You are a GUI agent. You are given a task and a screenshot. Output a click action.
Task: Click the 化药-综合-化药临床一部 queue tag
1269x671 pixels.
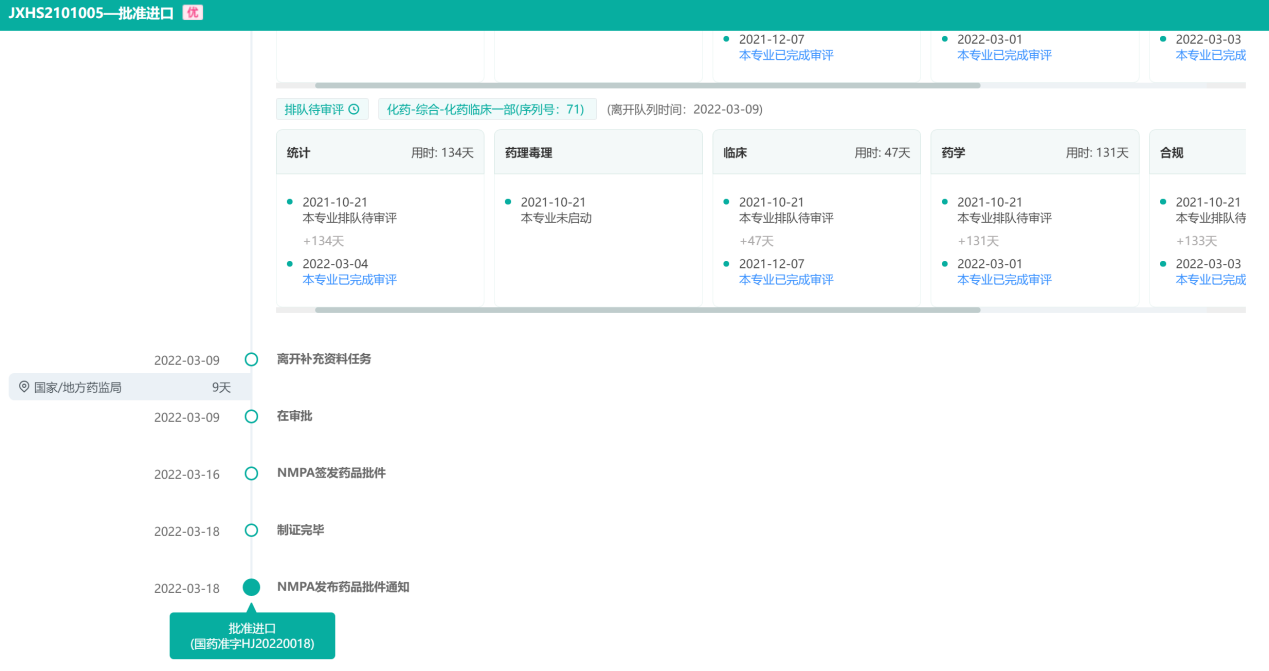click(486, 110)
